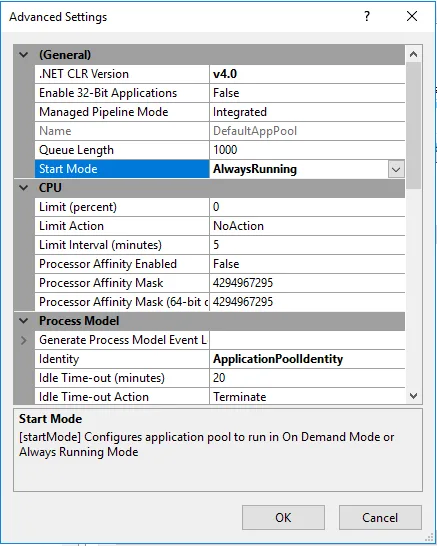Screen dimensions: 437x546
Task: Click the Terminate value cell
Action: click(x=307, y=397)
